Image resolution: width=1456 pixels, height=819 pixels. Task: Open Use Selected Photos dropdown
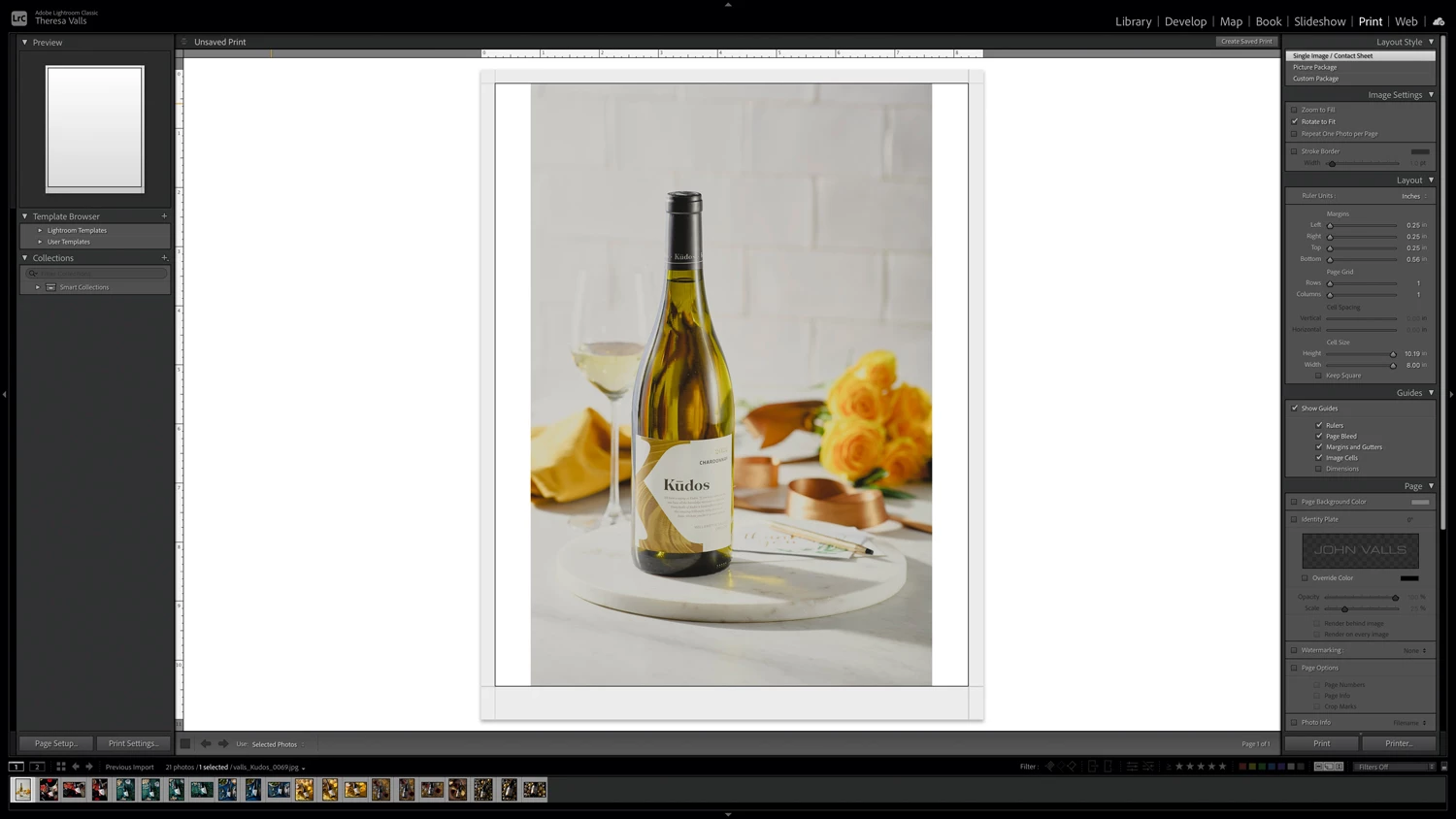[x=278, y=744]
